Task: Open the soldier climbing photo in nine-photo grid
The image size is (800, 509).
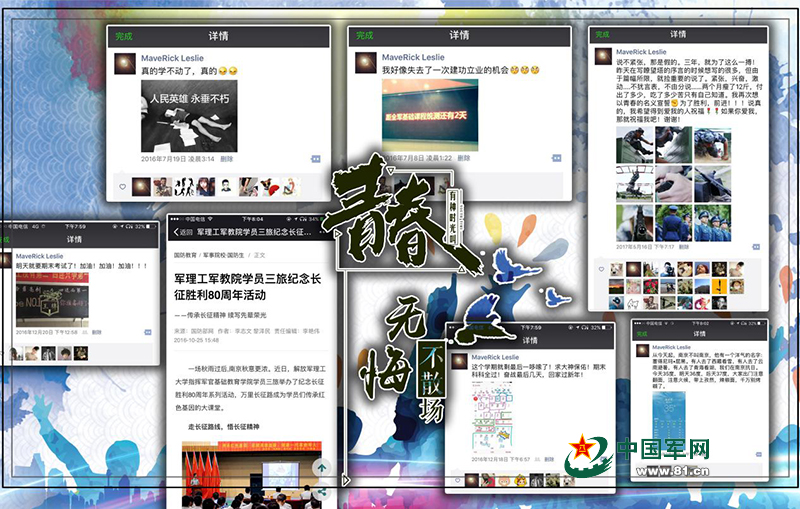Action: pos(635,145)
